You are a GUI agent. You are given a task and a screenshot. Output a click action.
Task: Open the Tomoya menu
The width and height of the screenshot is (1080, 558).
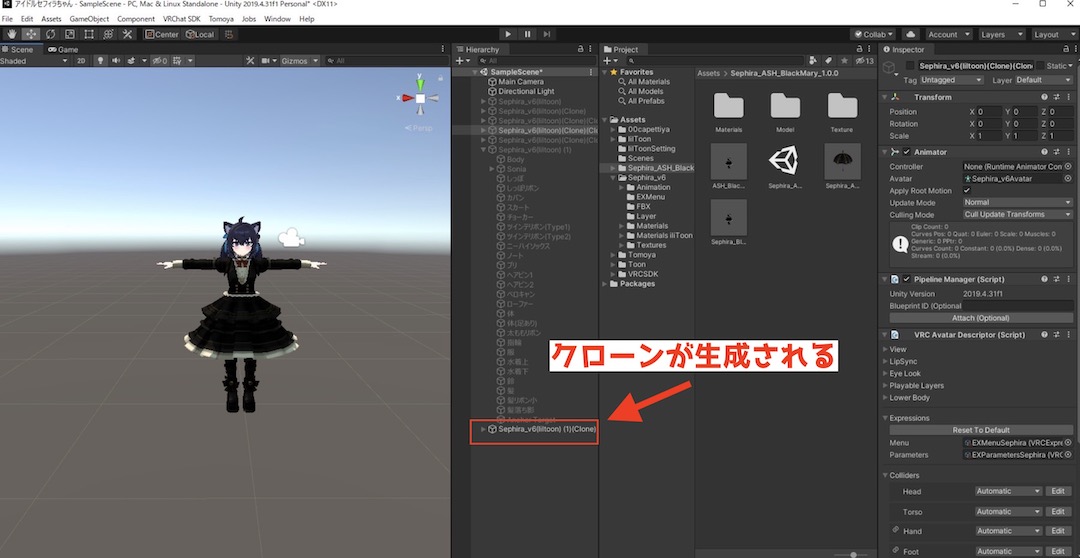(221, 19)
